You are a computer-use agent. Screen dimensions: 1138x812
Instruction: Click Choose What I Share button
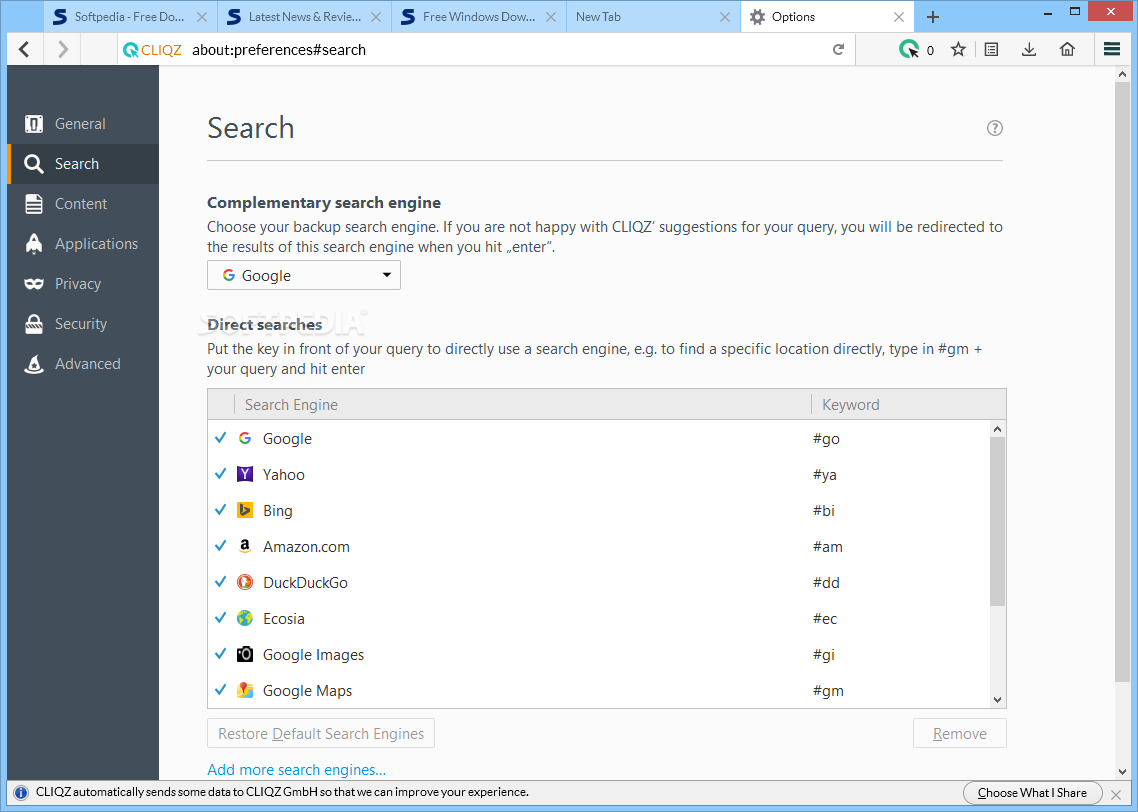(x=1032, y=793)
